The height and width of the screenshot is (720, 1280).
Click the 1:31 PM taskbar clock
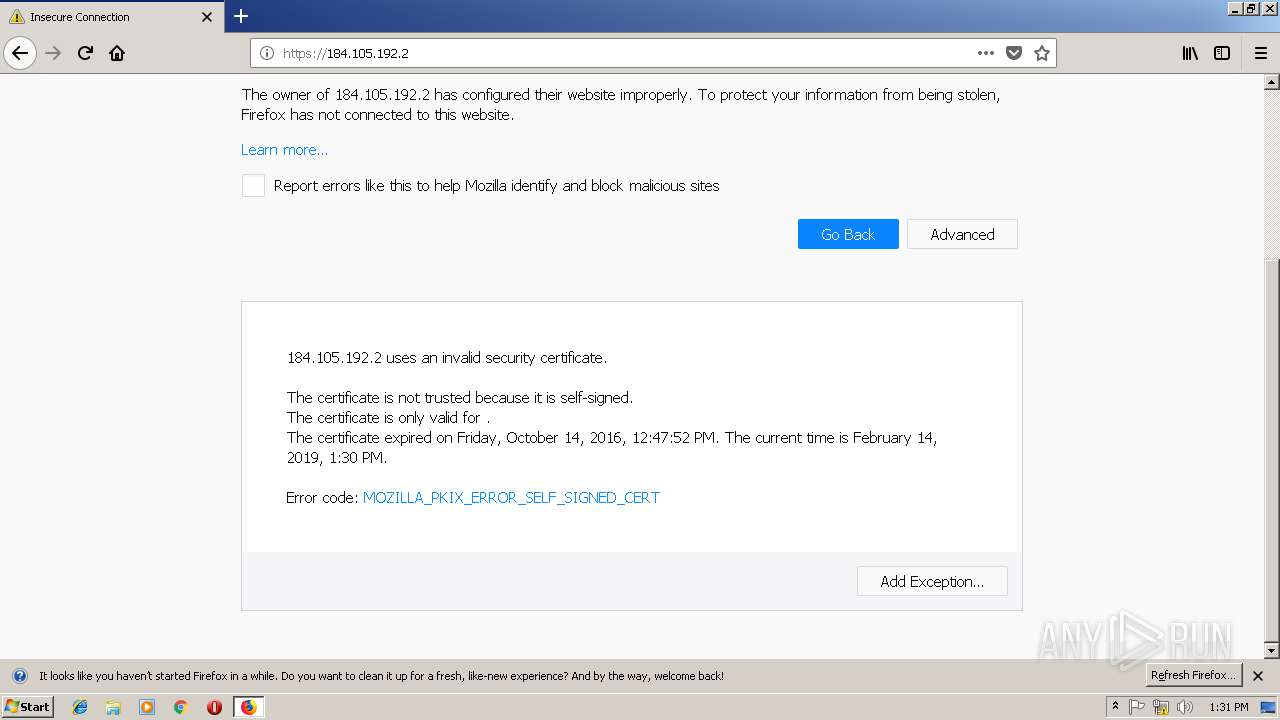[1229, 707]
